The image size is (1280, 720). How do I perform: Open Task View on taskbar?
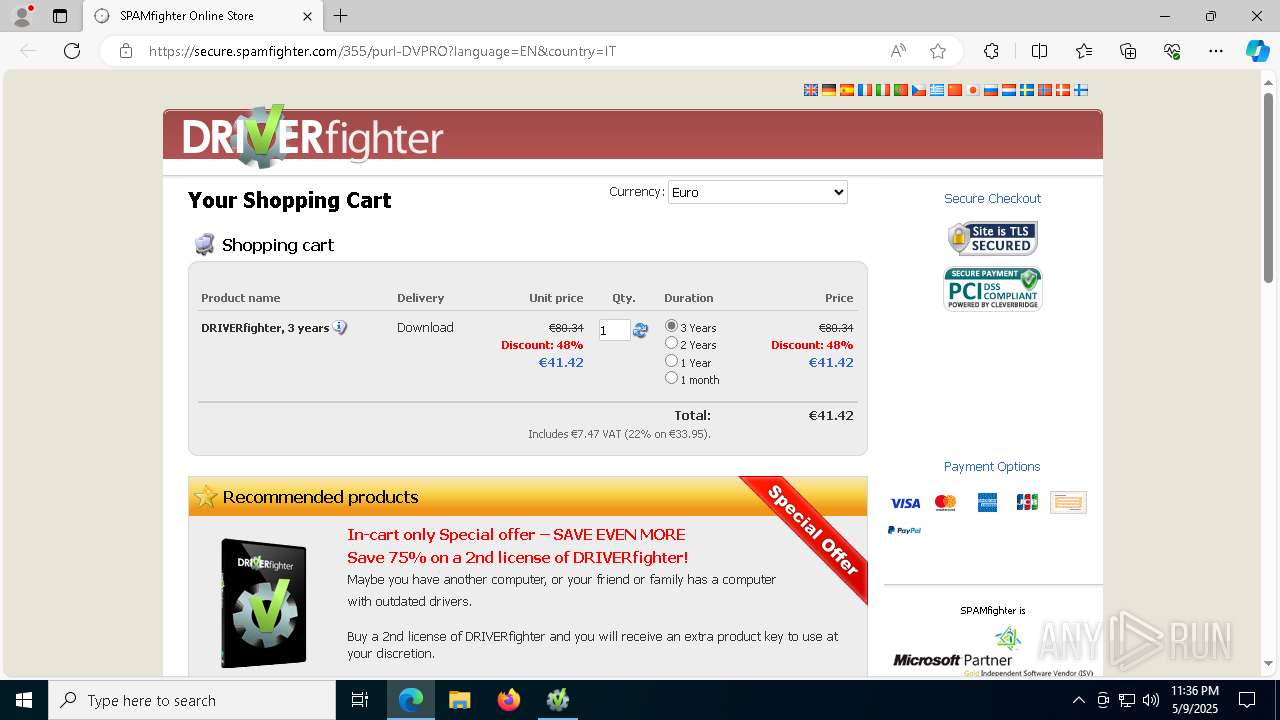(360, 700)
